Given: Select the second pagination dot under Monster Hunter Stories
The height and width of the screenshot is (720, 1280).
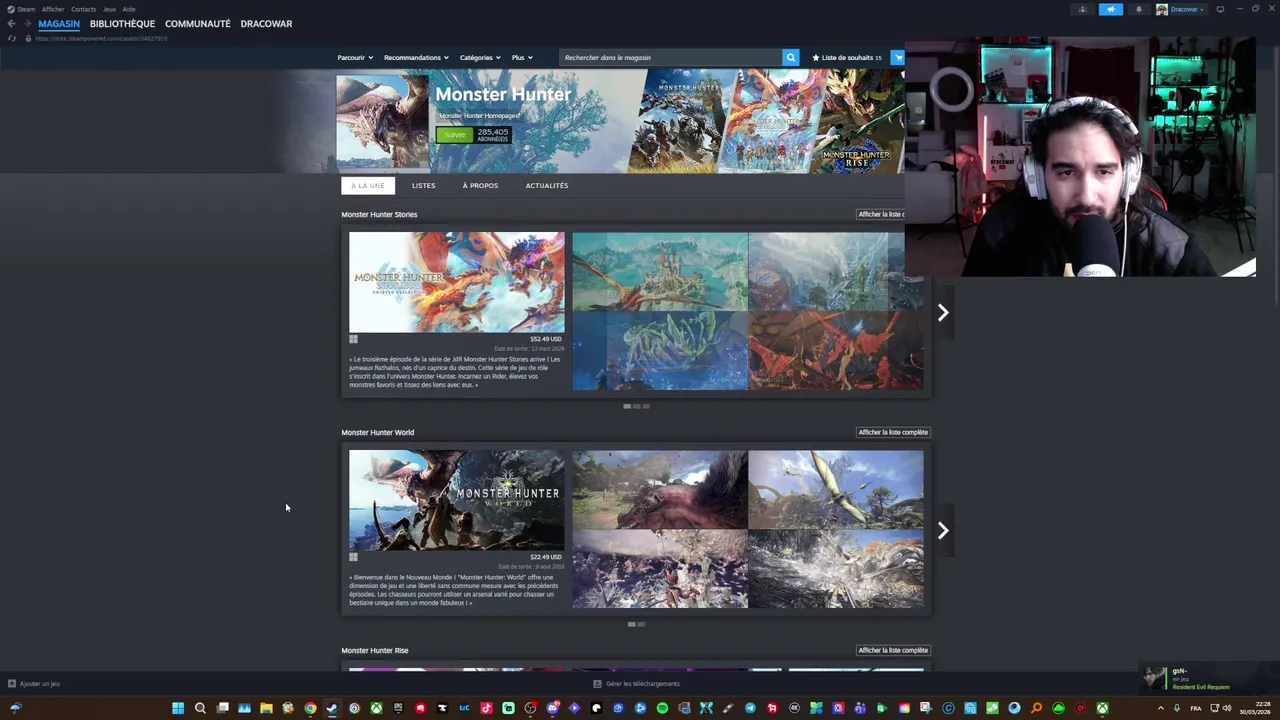Looking at the screenshot, I should coord(636,406).
